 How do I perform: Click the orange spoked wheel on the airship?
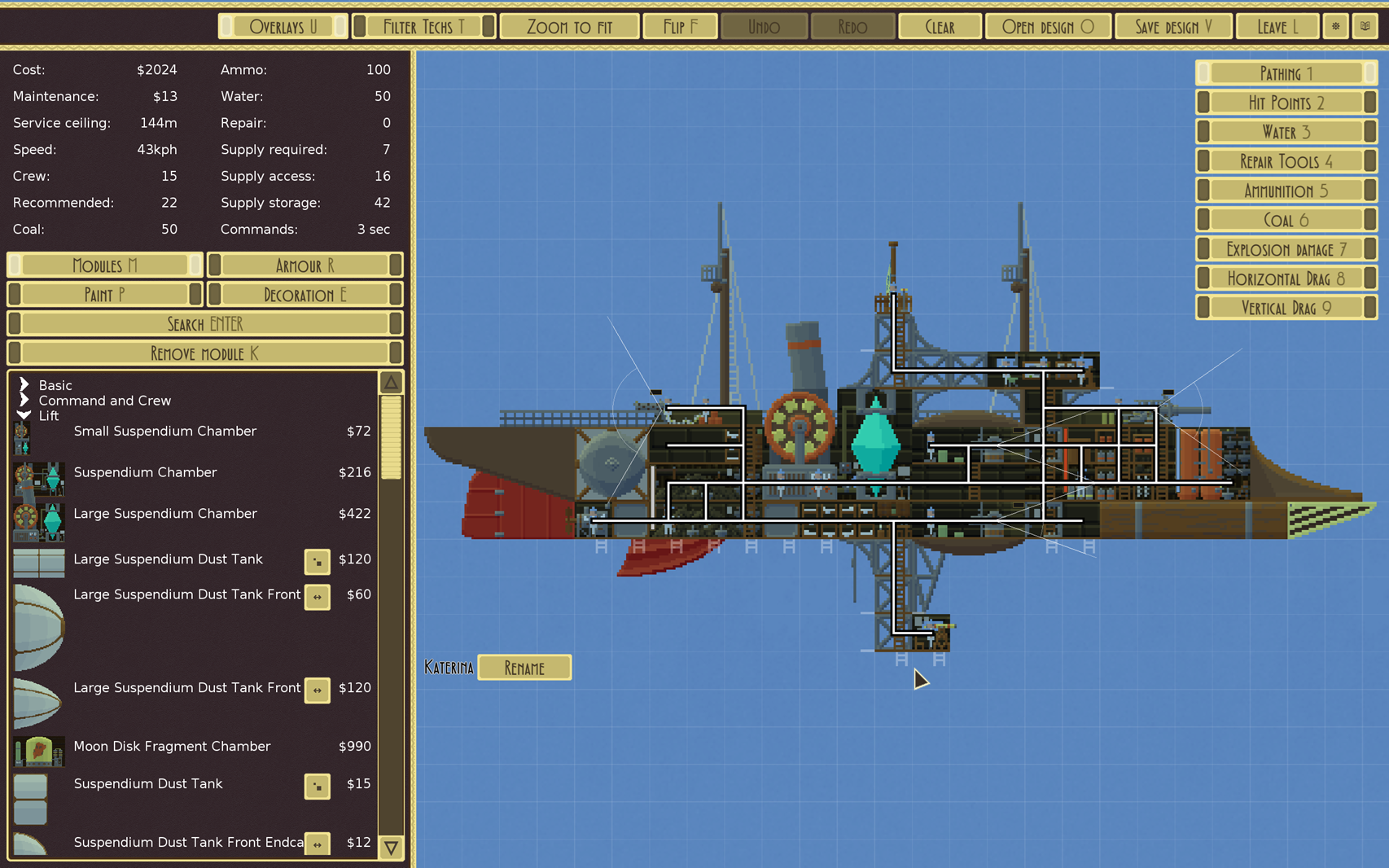pyautogui.click(x=800, y=426)
